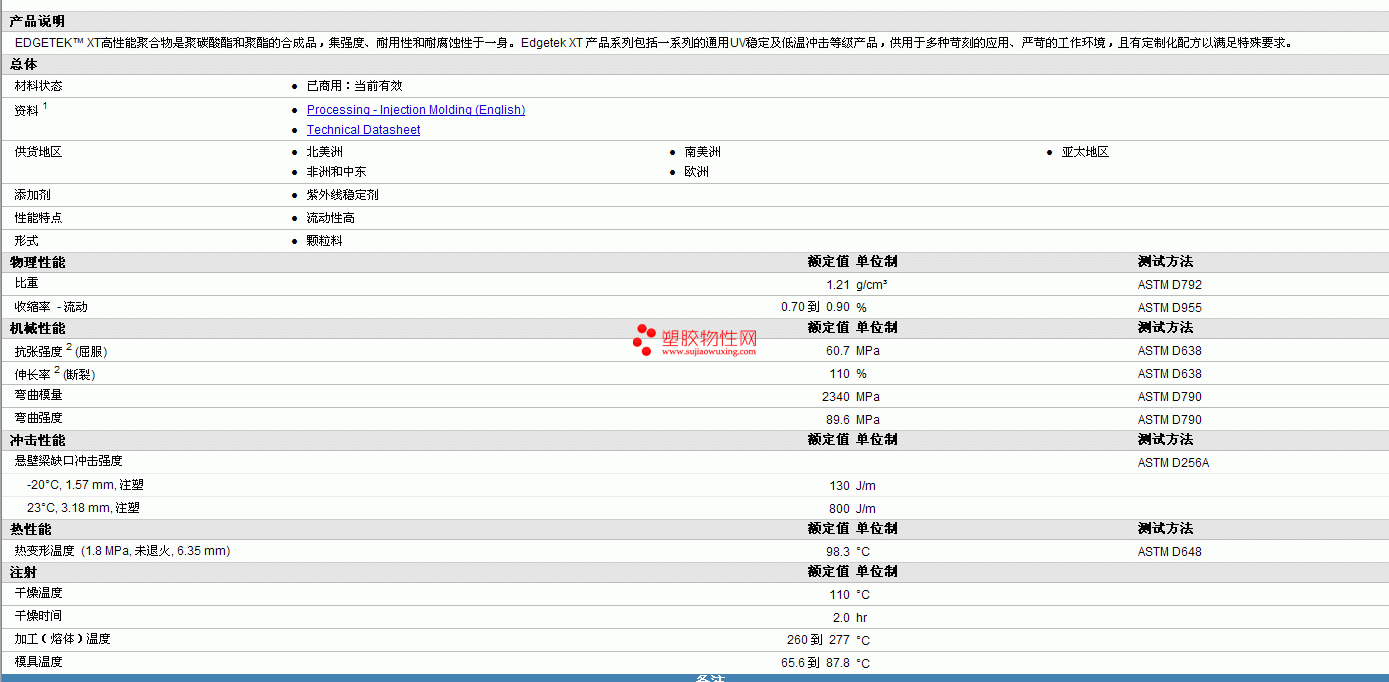Viewport: 1389px width, 682px height.
Task: Select the 比重 row label
Action: coord(26,284)
